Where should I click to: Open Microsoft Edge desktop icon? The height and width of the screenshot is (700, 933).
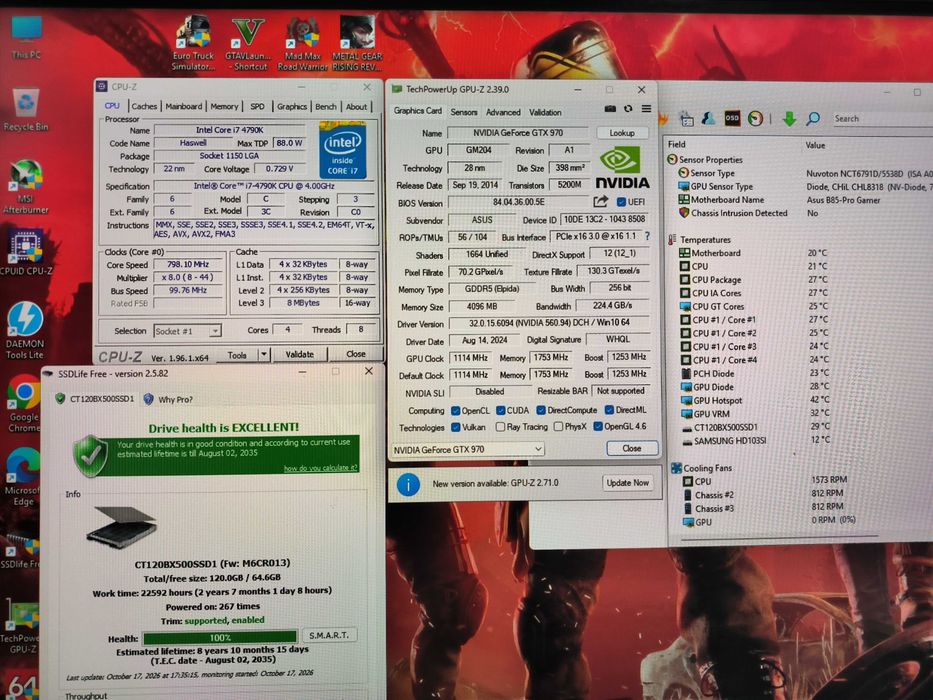tap(23, 476)
